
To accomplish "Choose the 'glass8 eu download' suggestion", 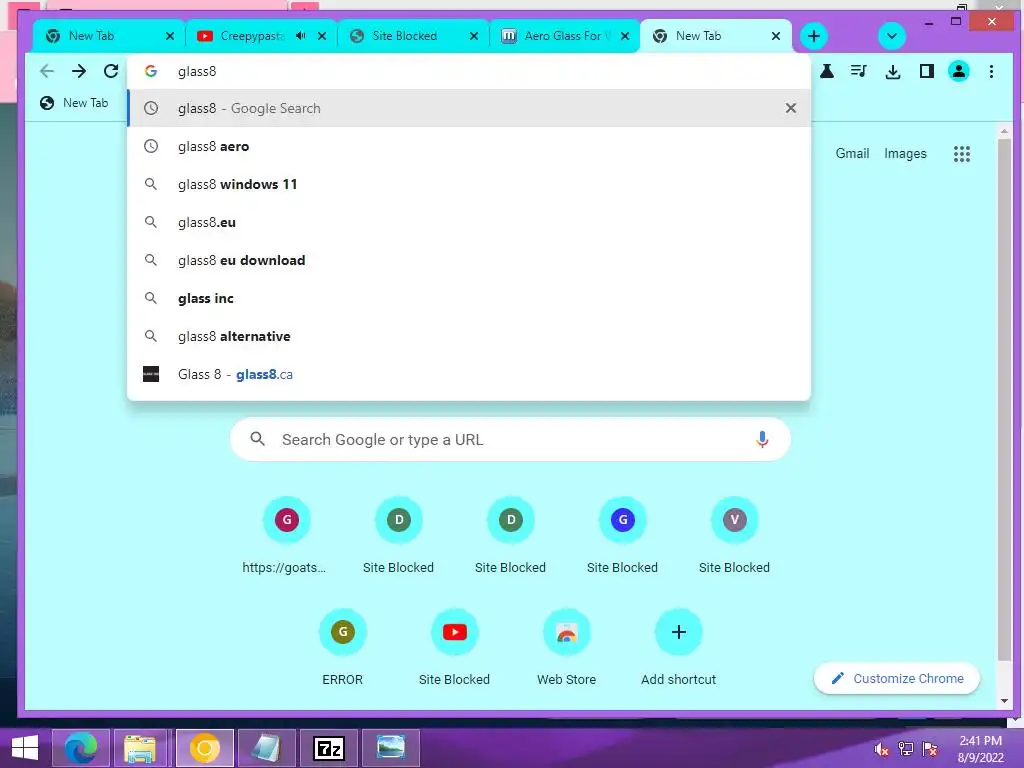I will point(469,260).
